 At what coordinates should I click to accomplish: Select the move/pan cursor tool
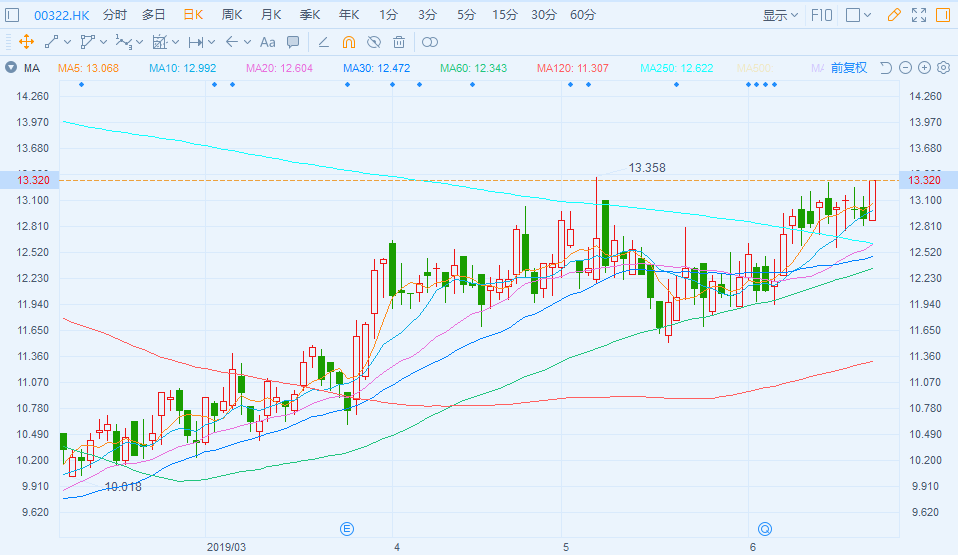coord(26,42)
